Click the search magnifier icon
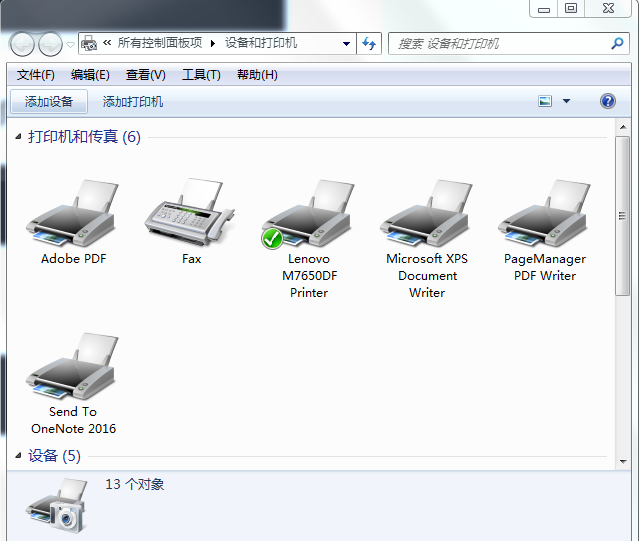This screenshot has width=639, height=541. click(x=617, y=43)
